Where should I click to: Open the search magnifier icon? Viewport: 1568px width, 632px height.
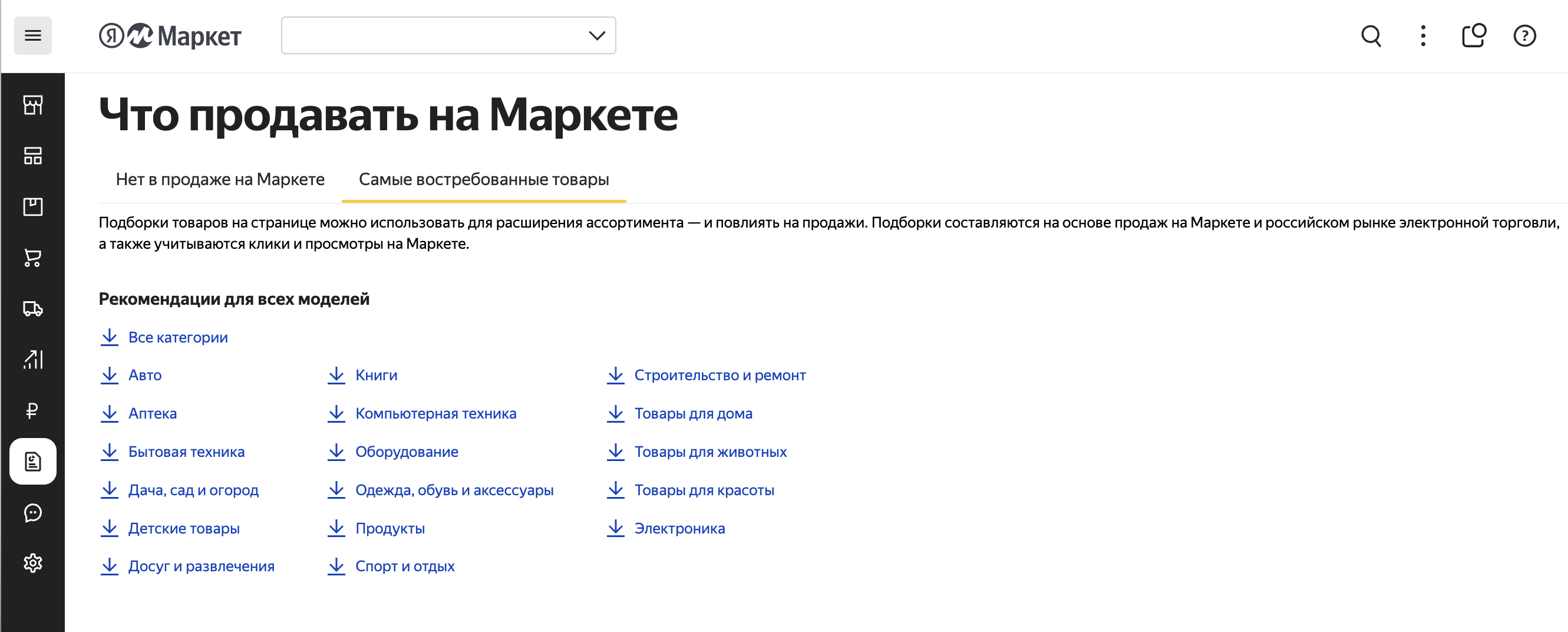point(1371,36)
